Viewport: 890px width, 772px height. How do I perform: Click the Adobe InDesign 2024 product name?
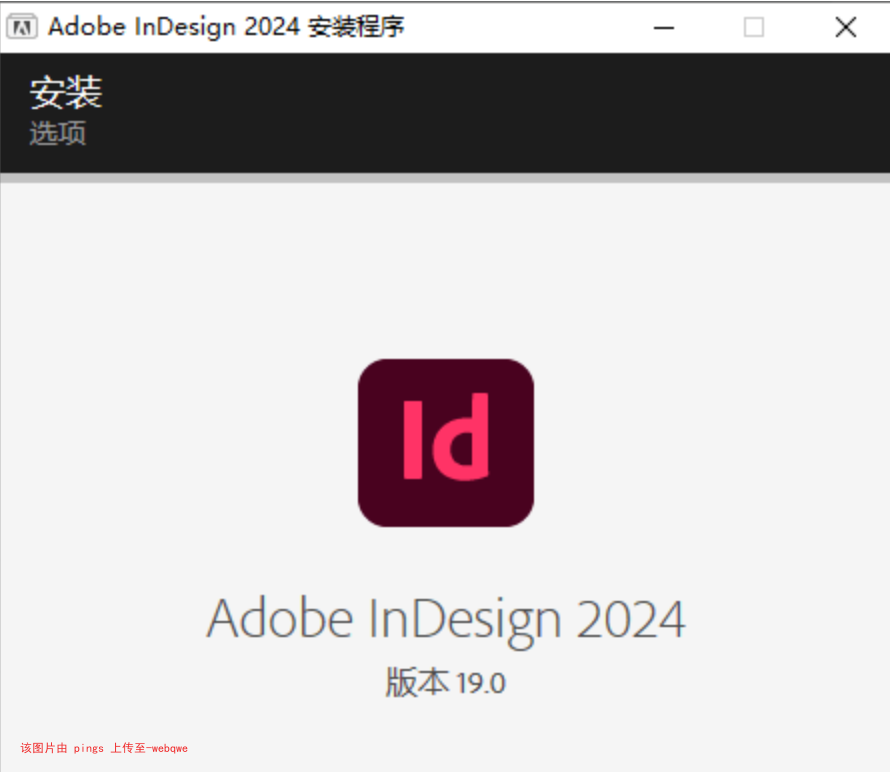(x=446, y=622)
